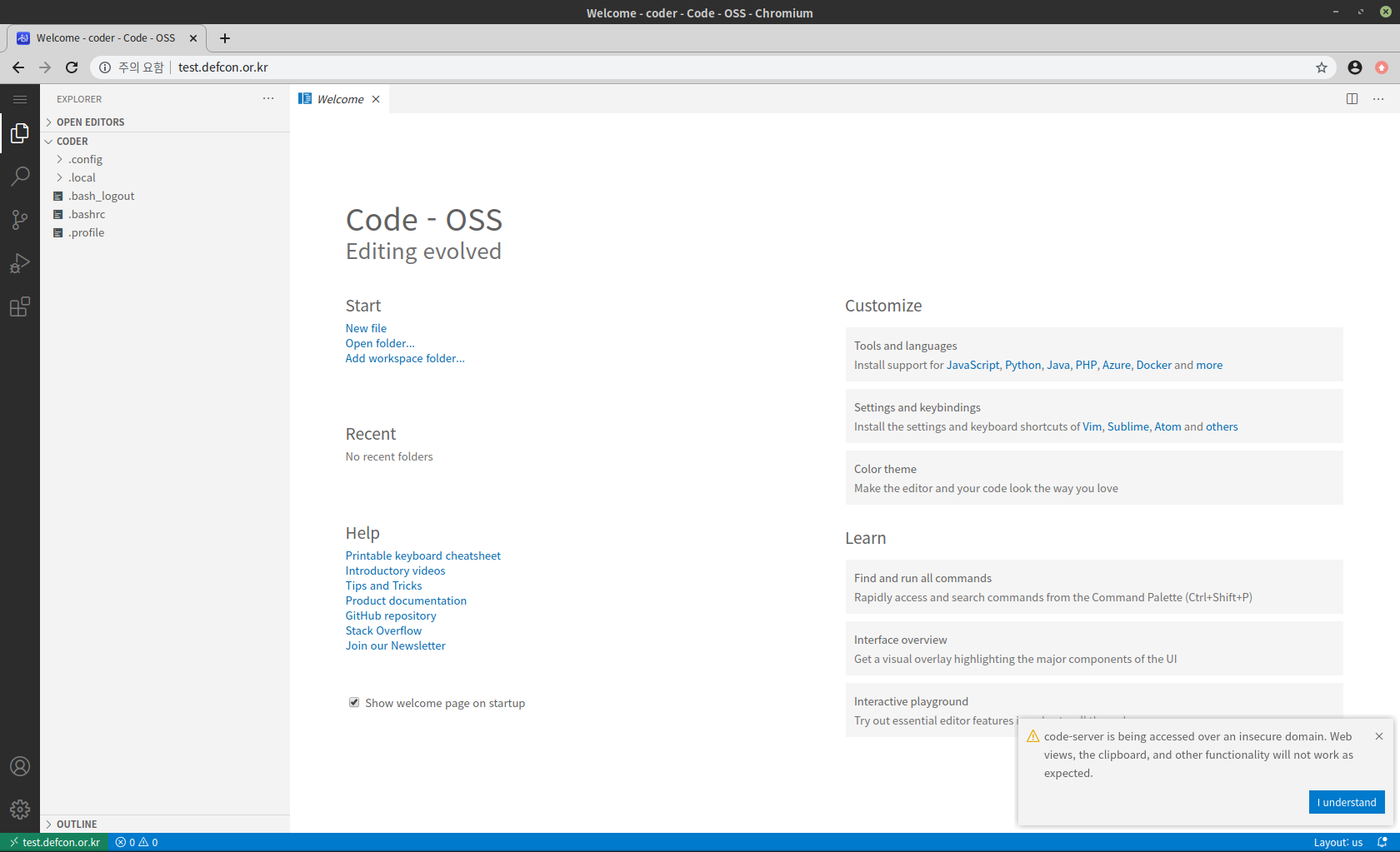The image size is (1400, 852).
Task: Reload the browser page
Action: 72,67
